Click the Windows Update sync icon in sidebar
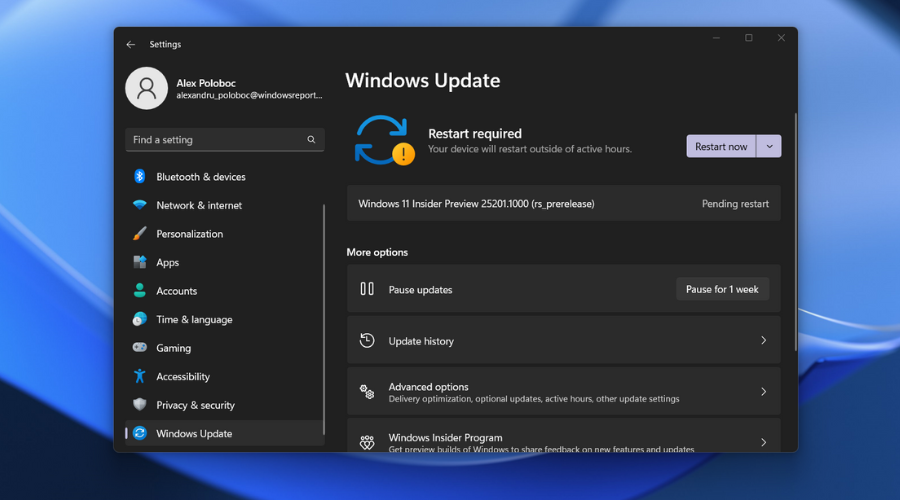This screenshot has height=500, width=900. [139, 433]
